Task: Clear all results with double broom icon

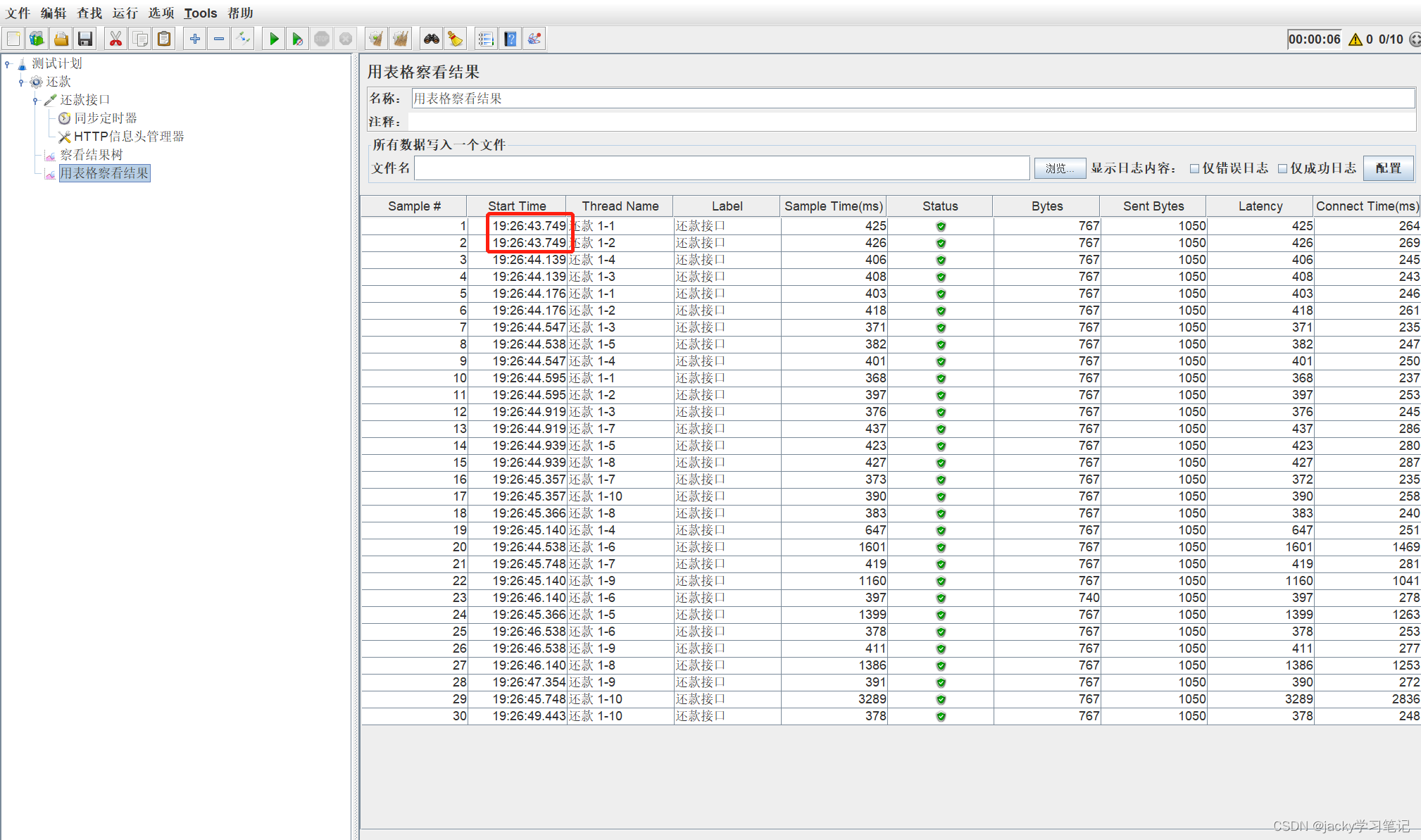Action: point(401,39)
